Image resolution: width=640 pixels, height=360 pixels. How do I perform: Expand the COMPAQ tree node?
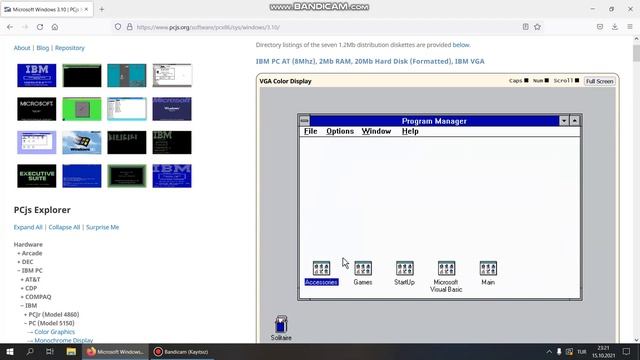point(36,297)
